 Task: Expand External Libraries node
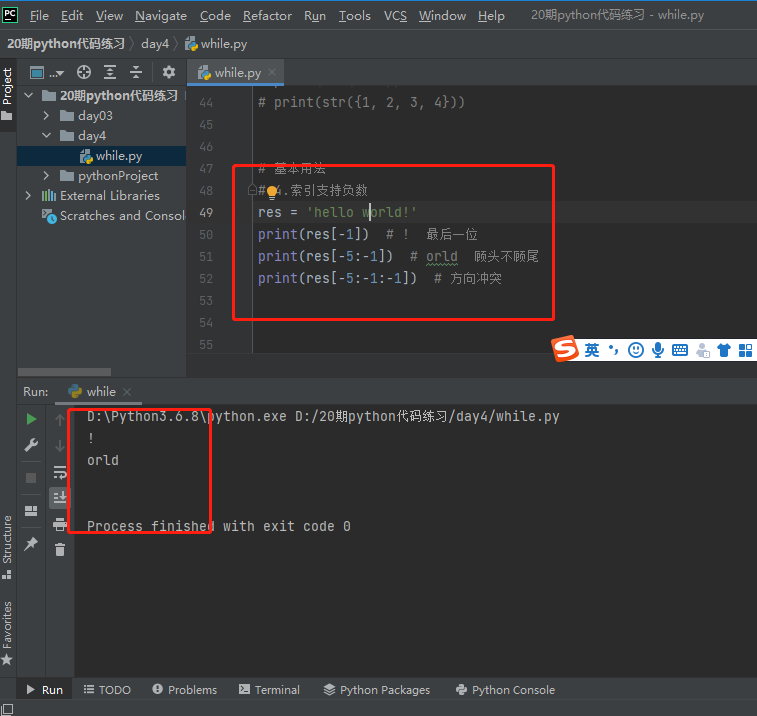pos(28,195)
